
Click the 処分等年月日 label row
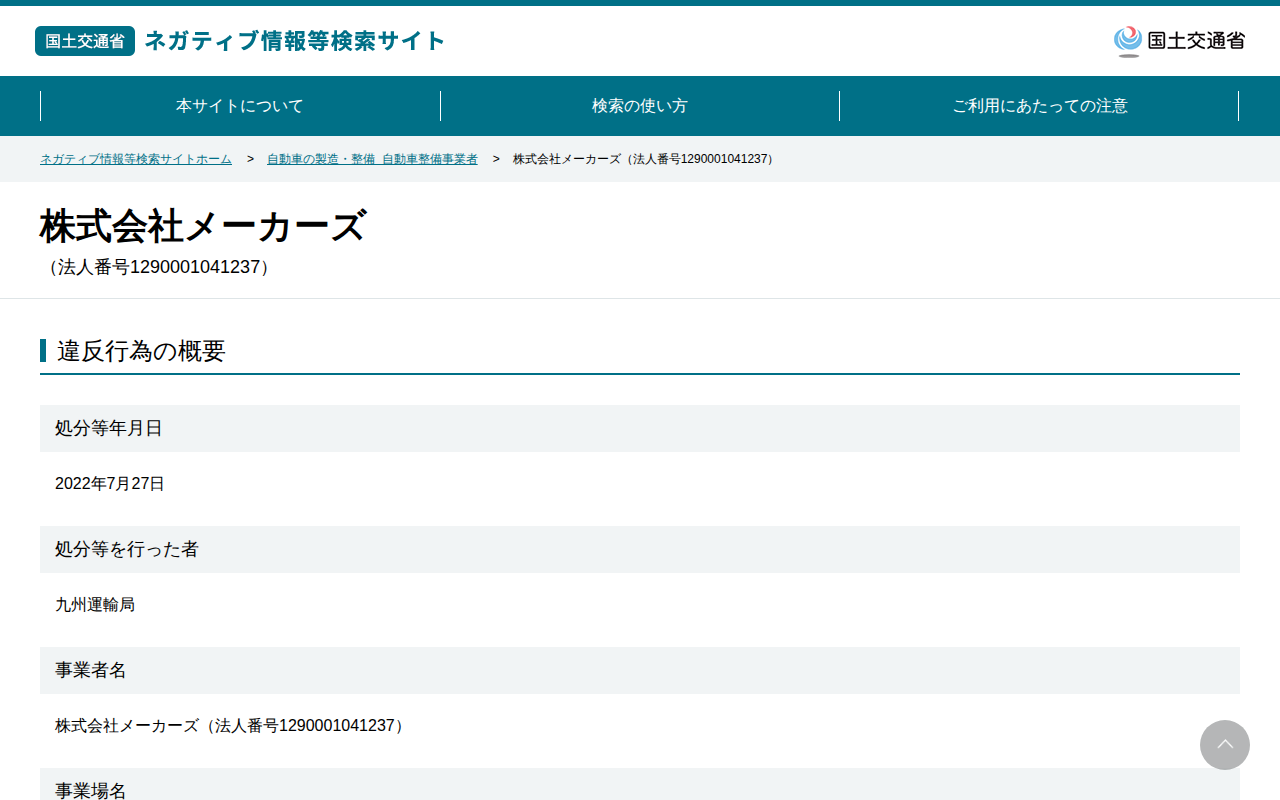click(640, 428)
